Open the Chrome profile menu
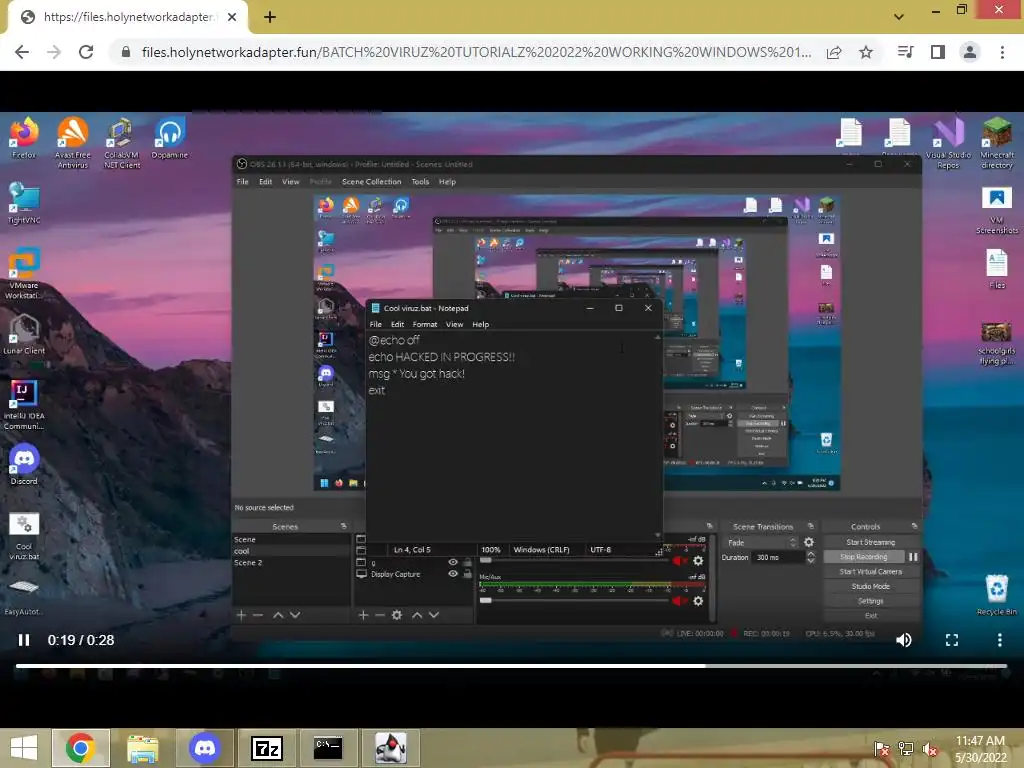The height and width of the screenshot is (768, 1024). [x=970, y=52]
